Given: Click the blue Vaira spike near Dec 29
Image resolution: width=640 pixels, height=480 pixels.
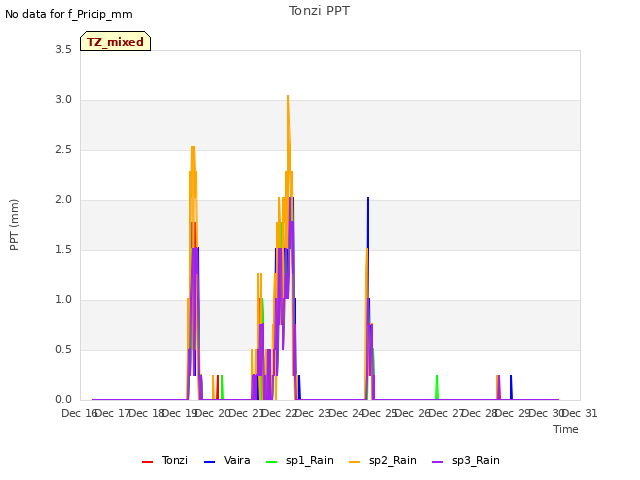Looking at the screenshot, I should pos(511,387).
